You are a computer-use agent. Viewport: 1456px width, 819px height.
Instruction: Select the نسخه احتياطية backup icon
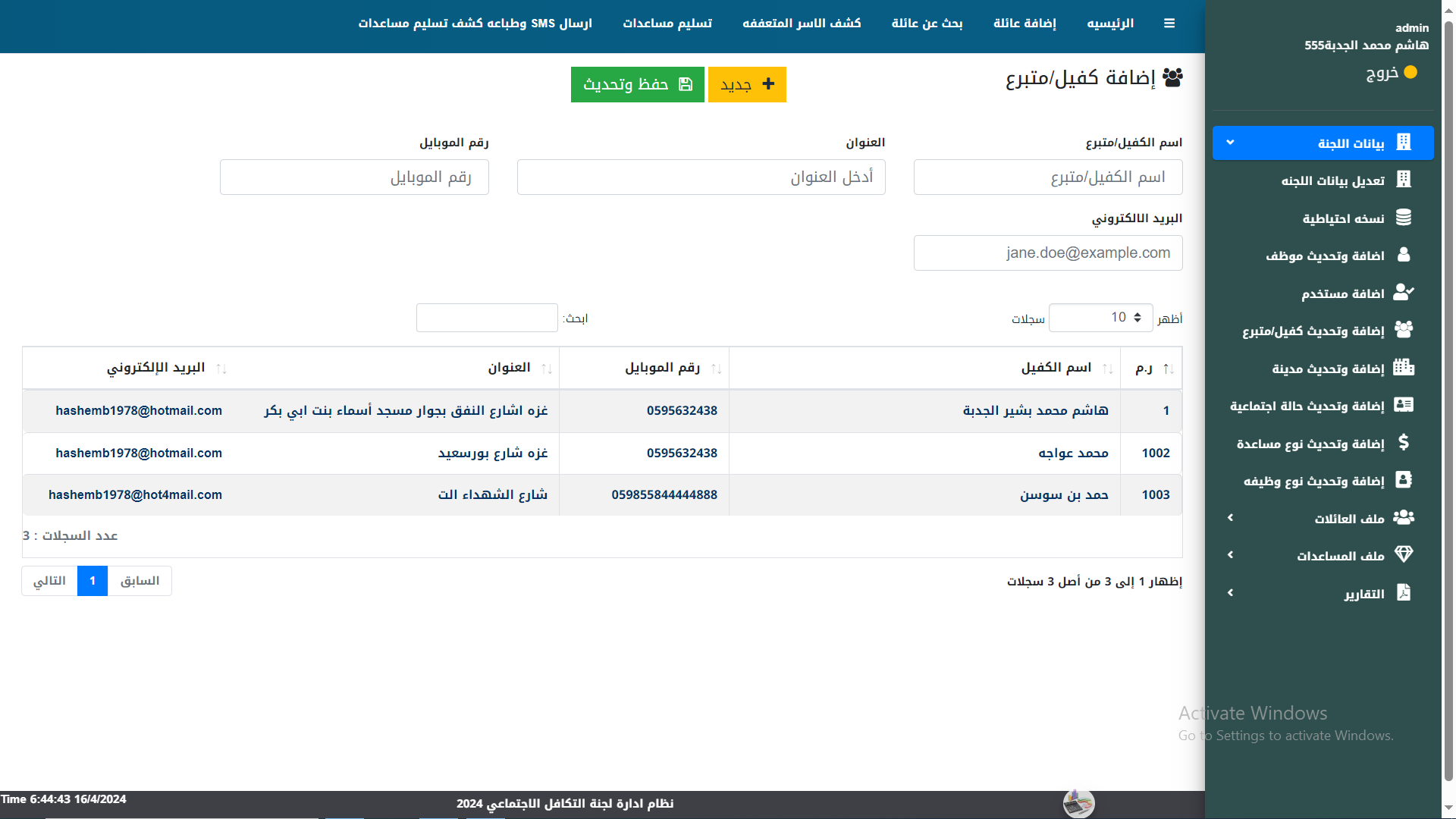[x=1404, y=218]
